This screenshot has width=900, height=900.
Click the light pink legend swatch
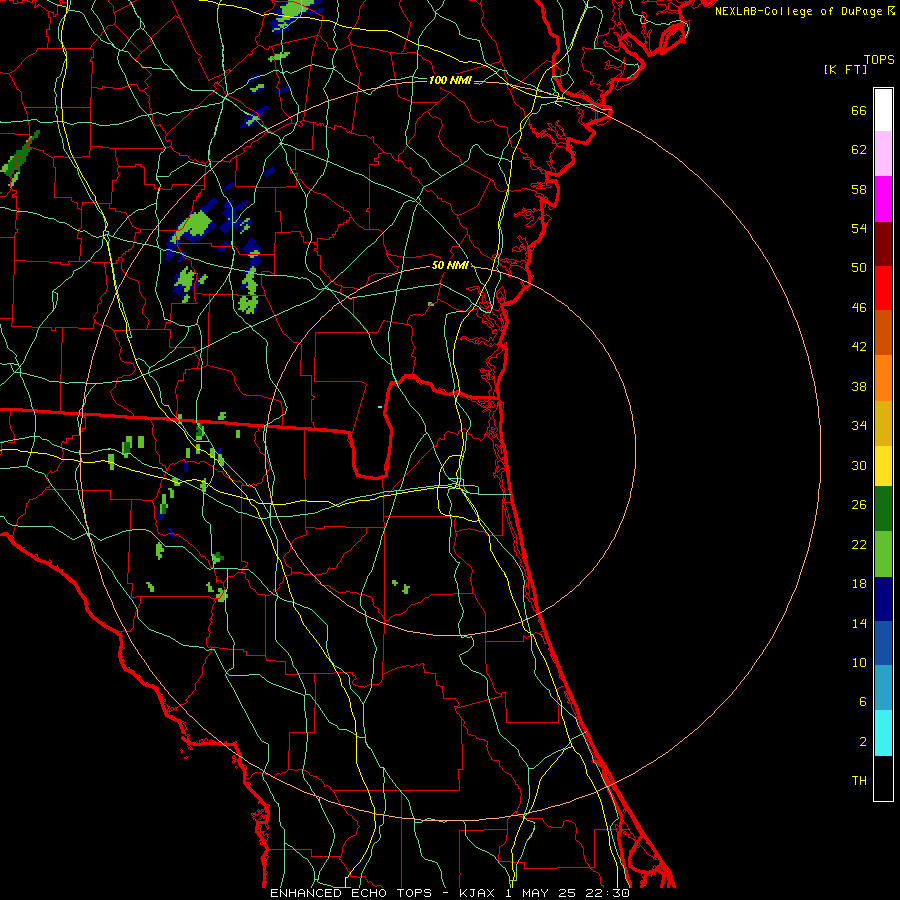click(x=883, y=153)
